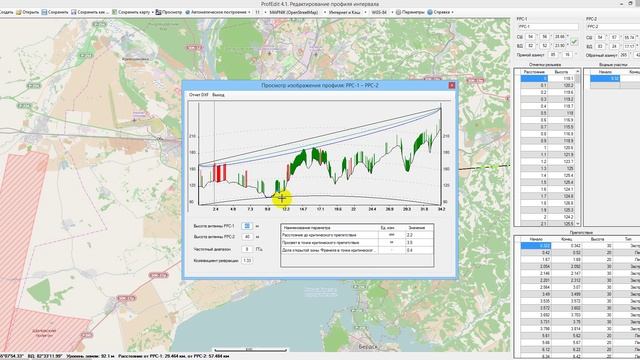Click the Прямой азимут degrees field
This screenshot has width=640, height=360.
coord(553,55)
